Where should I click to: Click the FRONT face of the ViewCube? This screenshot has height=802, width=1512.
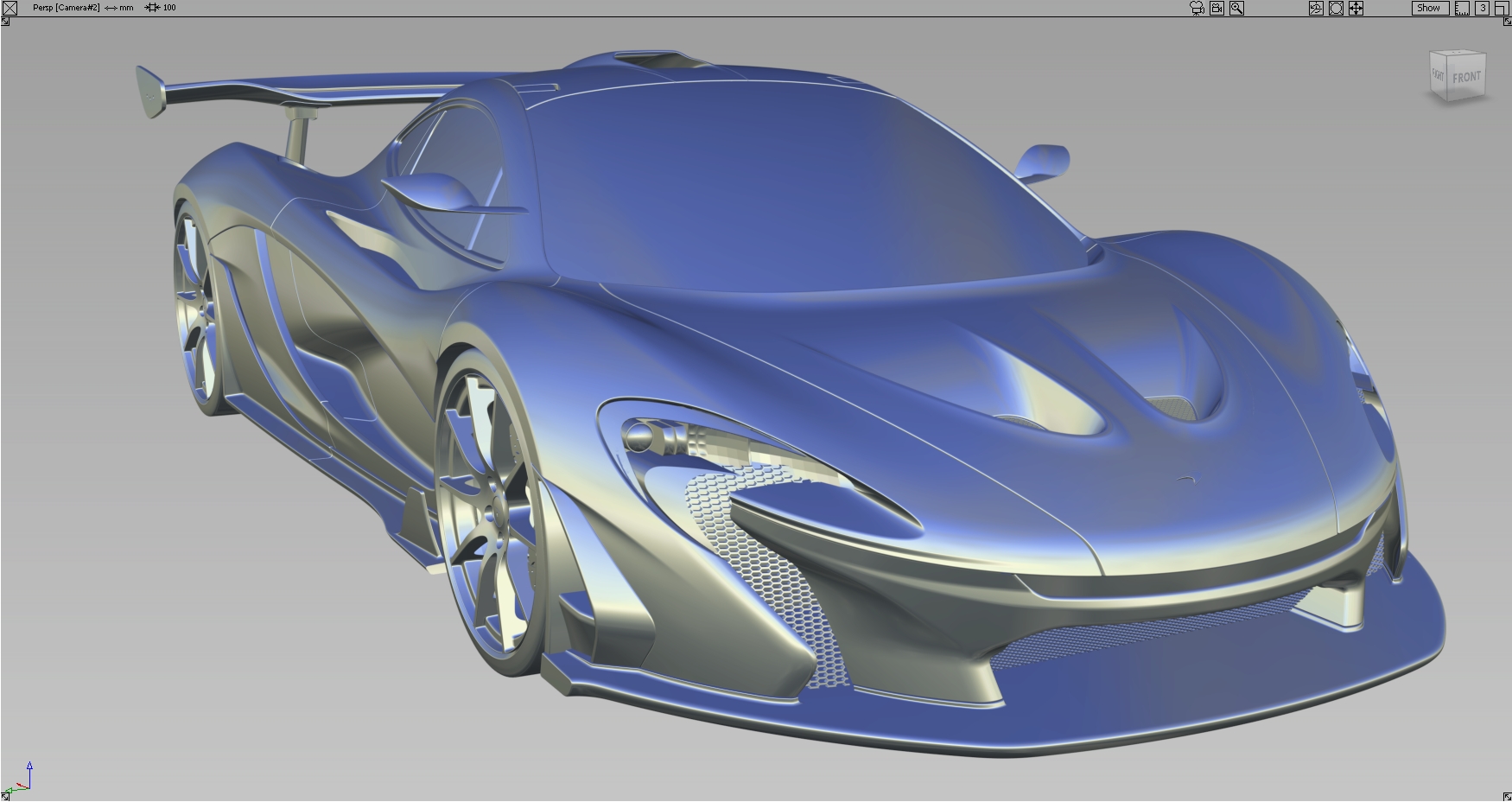(1466, 77)
